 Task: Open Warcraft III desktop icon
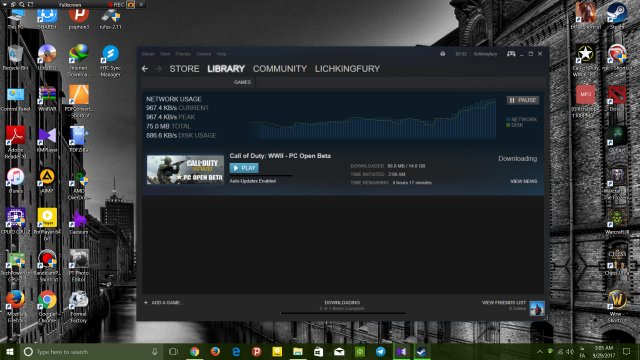tap(617, 221)
